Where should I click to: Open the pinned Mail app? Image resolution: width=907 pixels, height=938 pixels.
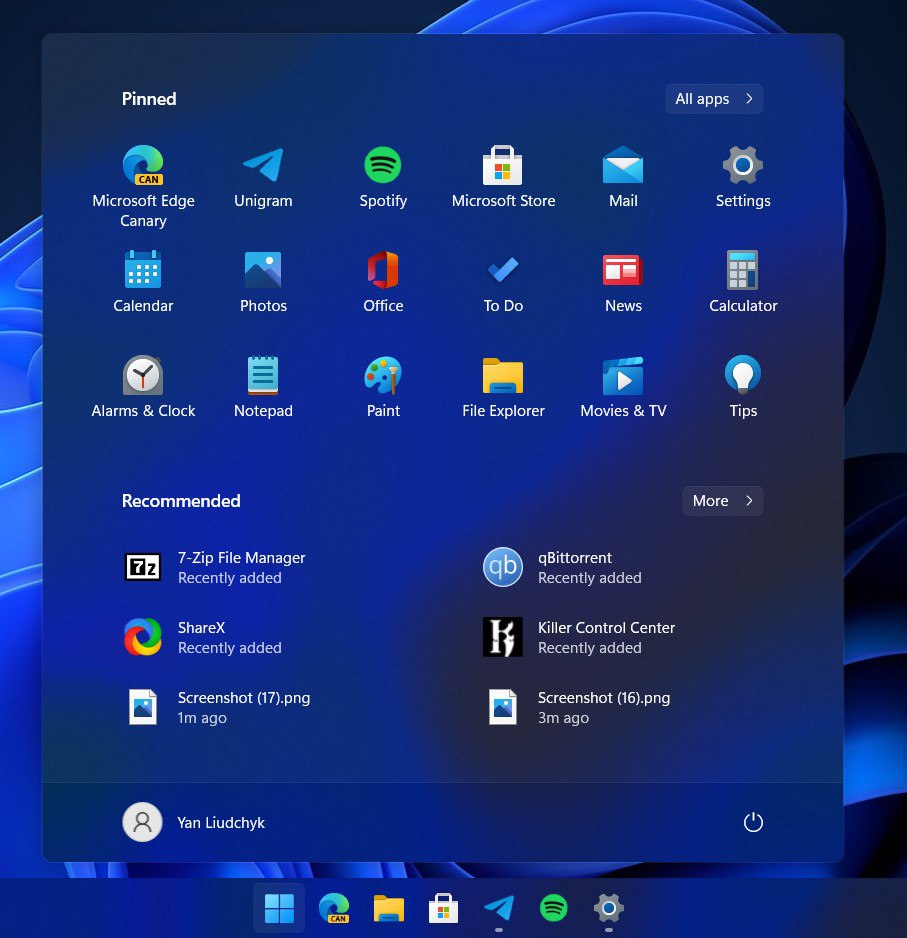[623, 176]
